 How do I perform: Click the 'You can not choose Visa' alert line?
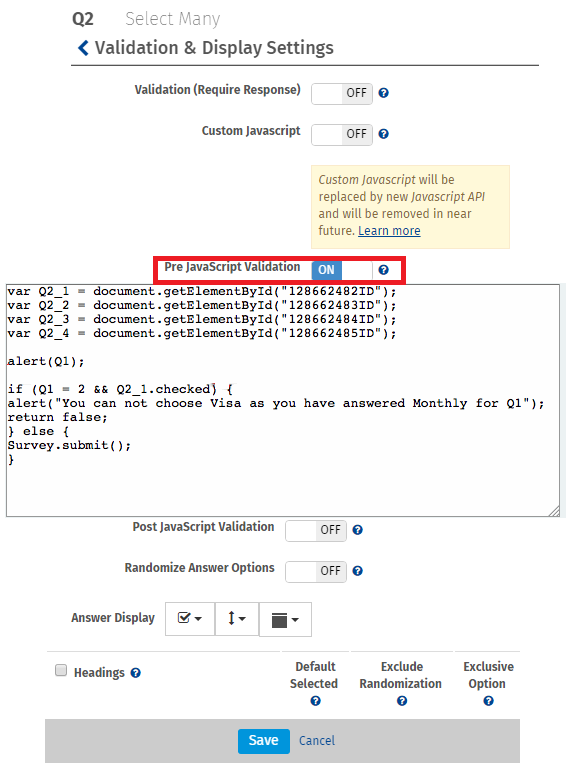click(x=276, y=404)
